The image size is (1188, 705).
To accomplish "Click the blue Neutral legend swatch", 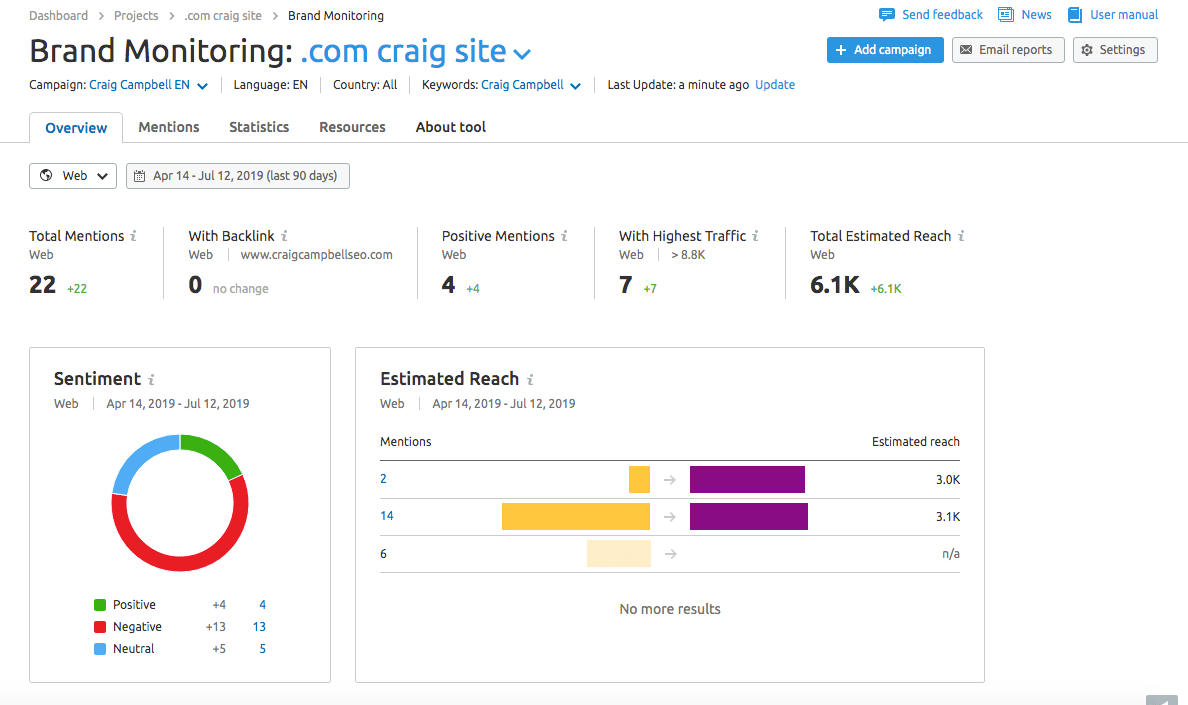I will [x=100, y=649].
